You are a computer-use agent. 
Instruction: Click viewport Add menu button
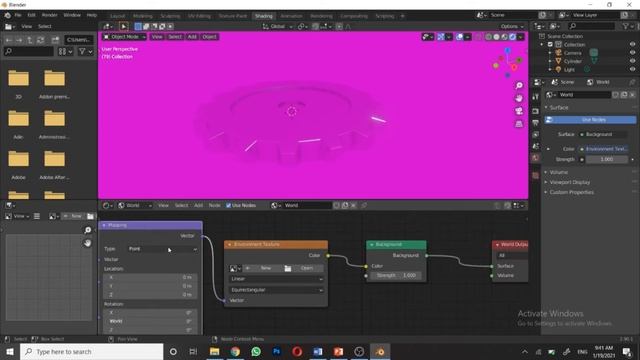pyautogui.click(x=192, y=37)
